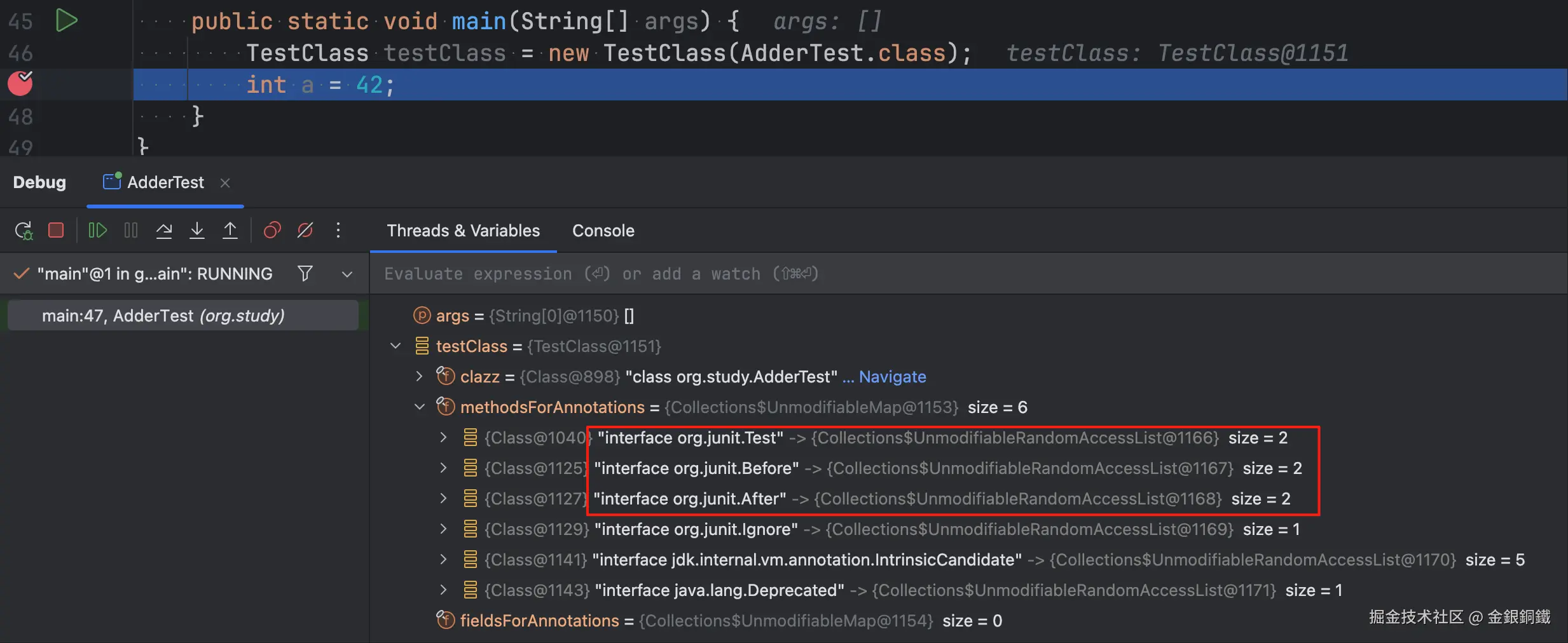Viewport: 1568px width, 643px height.
Task: Stop the debug session
Action: tap(56, 230)
